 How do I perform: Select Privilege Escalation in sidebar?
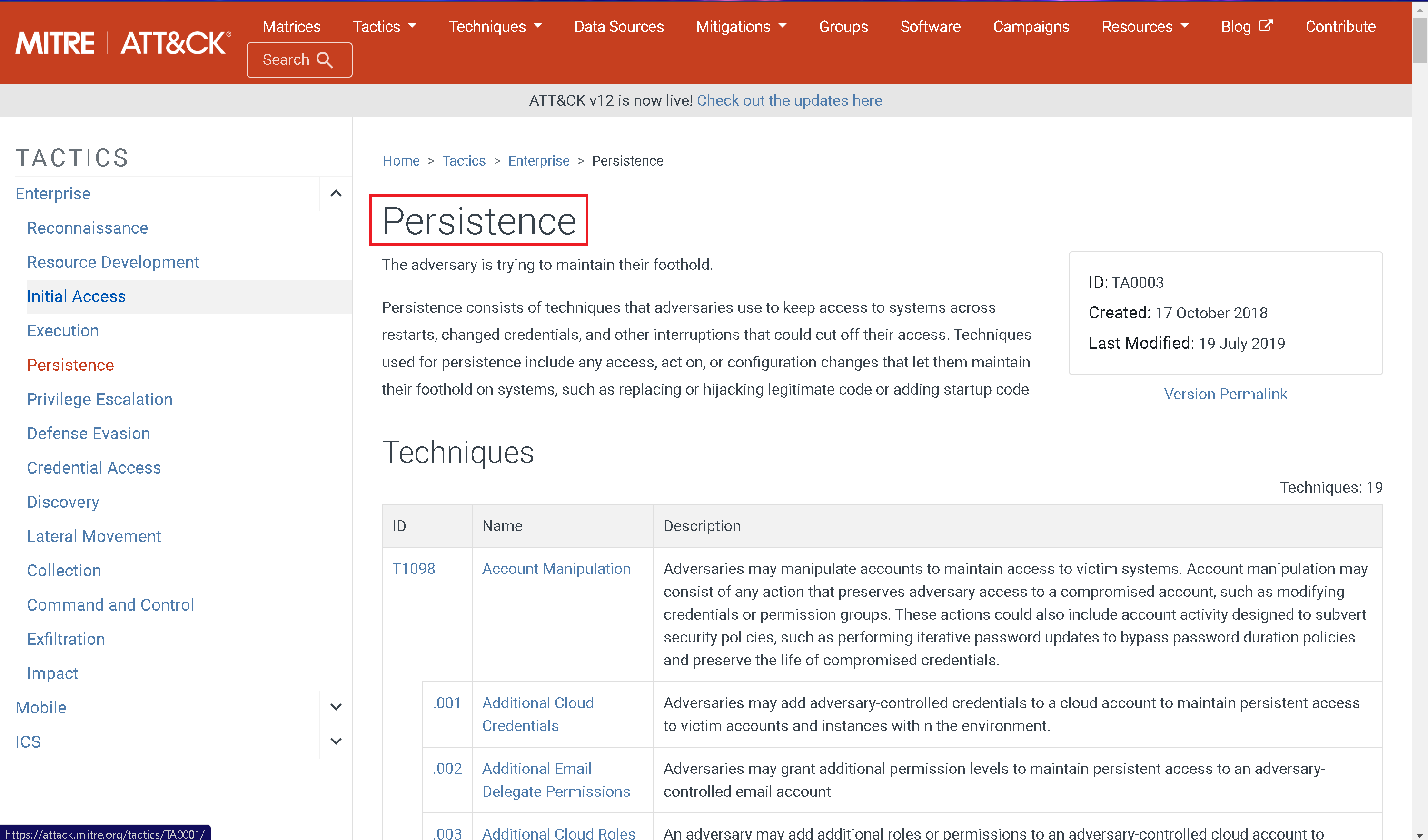tap(100, 399)
